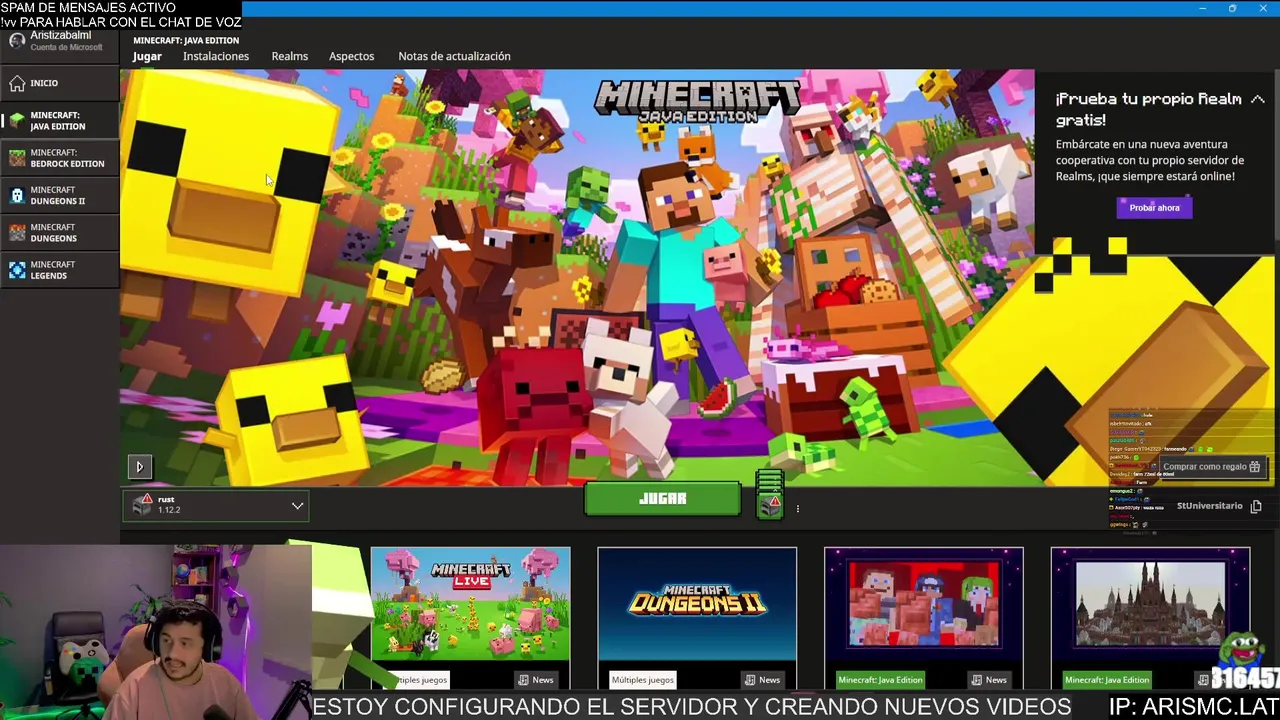This screenshot has height=720, width=1280.
Task: Click the StUniversitario username text
Action: [1209, 506]
